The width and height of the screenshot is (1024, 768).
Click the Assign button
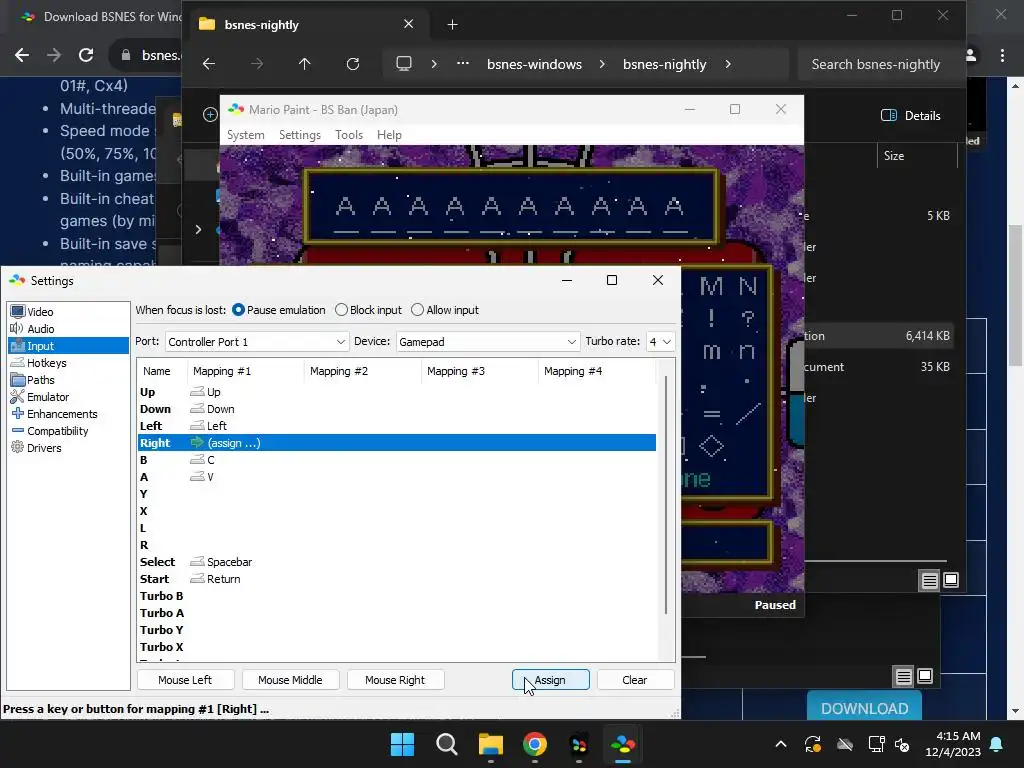(x=551, y=680)
